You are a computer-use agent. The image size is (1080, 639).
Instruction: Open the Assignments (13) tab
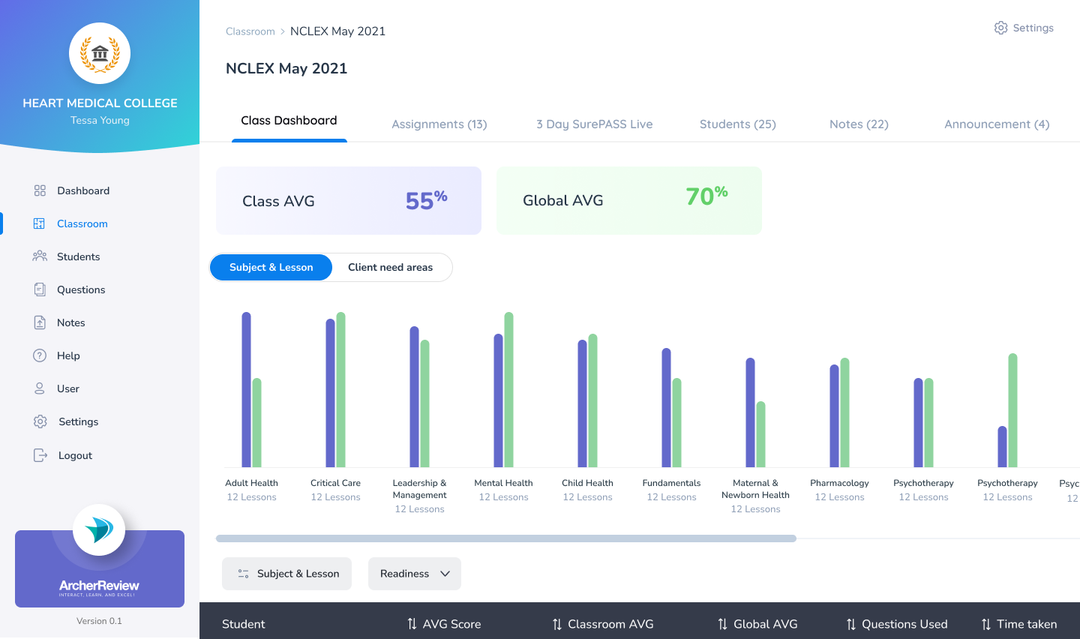pyautogui.click(x=439, y=125)
